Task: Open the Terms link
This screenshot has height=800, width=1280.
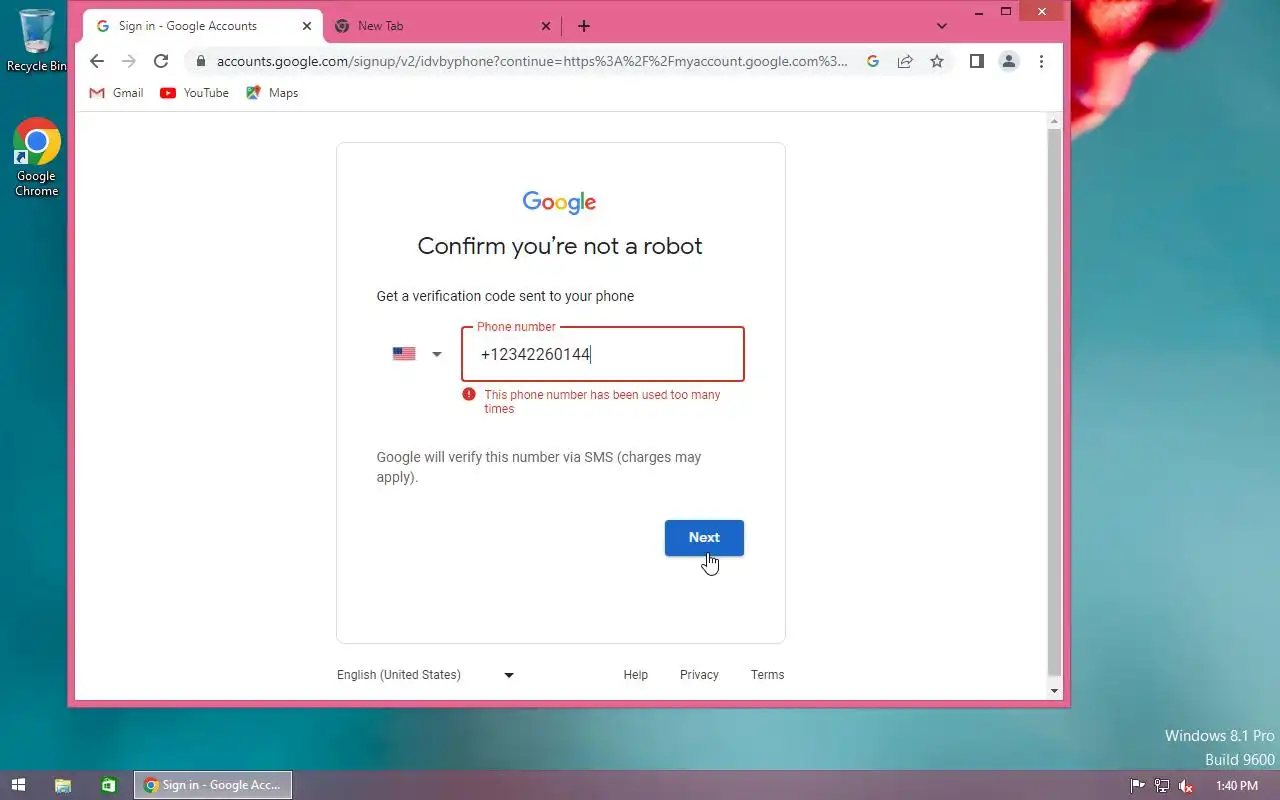Action: [767, 675]
